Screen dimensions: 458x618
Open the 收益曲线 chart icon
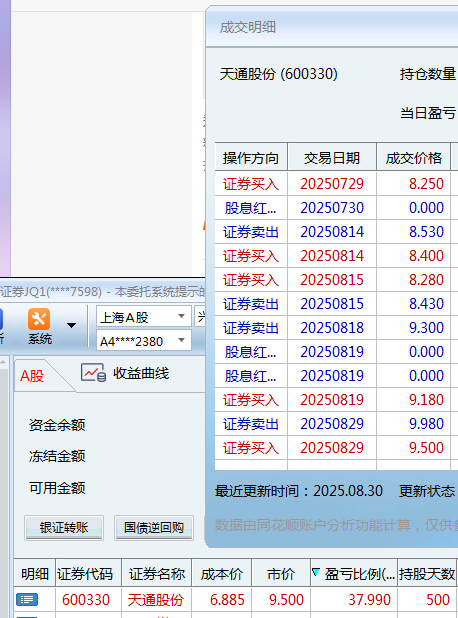click(93, 373)
